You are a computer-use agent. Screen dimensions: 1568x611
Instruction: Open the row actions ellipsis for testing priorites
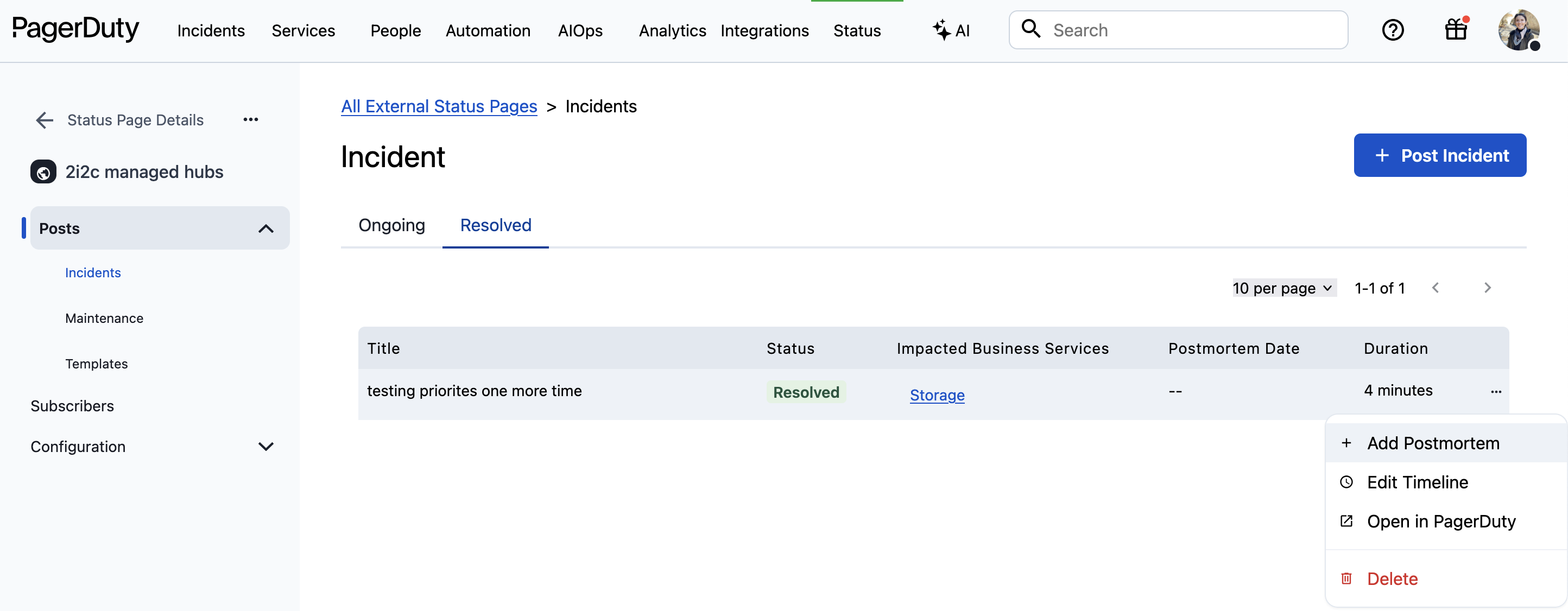[x=1496, y=391]
